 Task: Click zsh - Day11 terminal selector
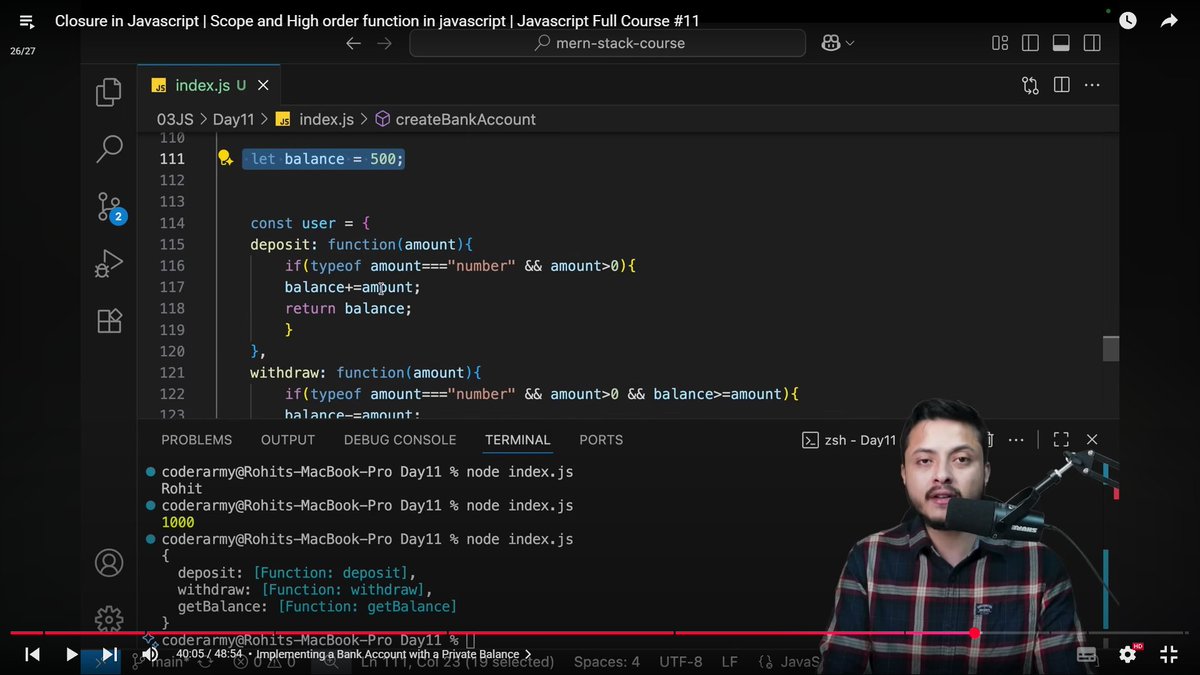[849, 440]
